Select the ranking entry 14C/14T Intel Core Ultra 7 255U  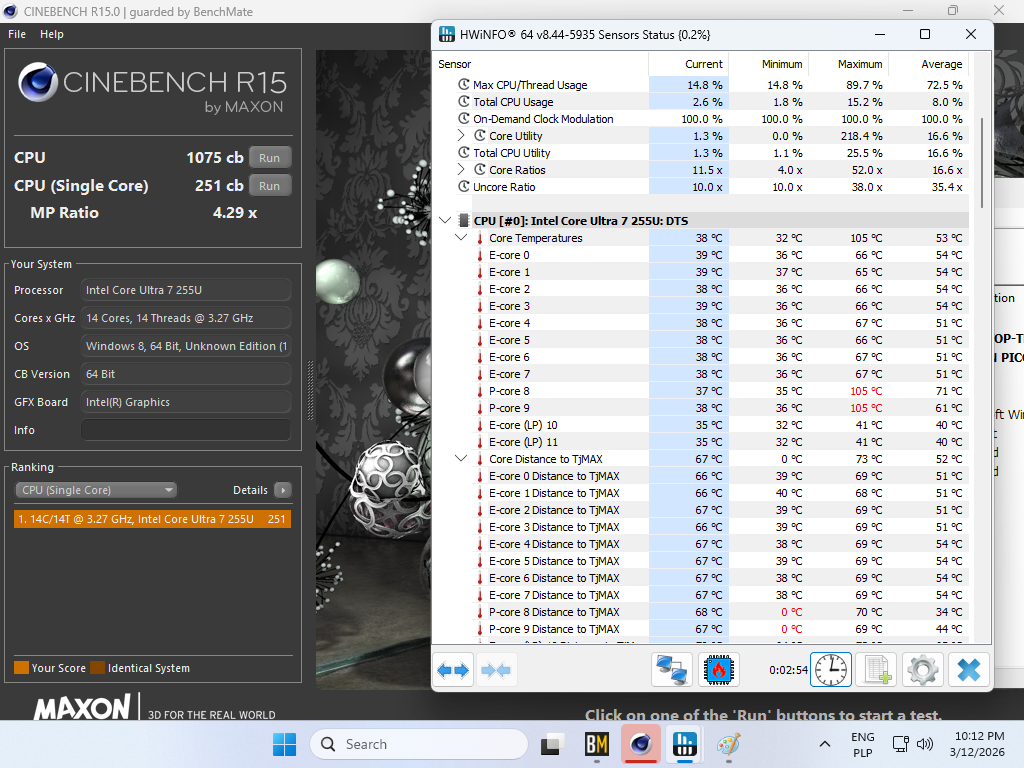pos(152,519)
